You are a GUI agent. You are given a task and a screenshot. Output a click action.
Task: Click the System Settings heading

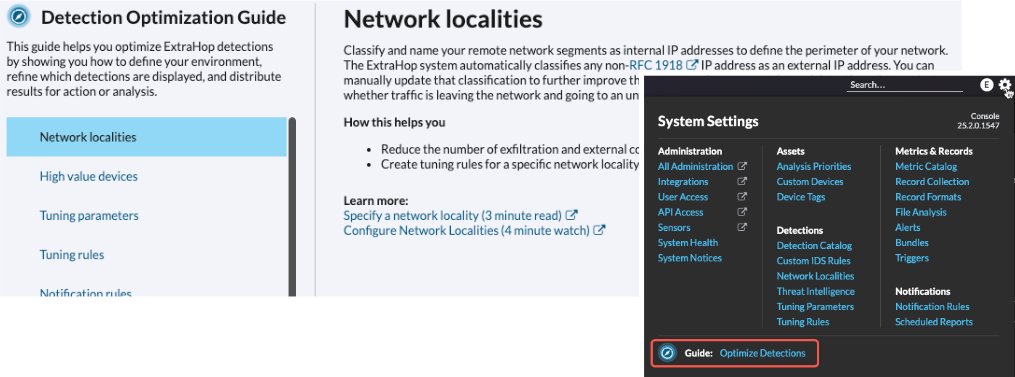708,122
